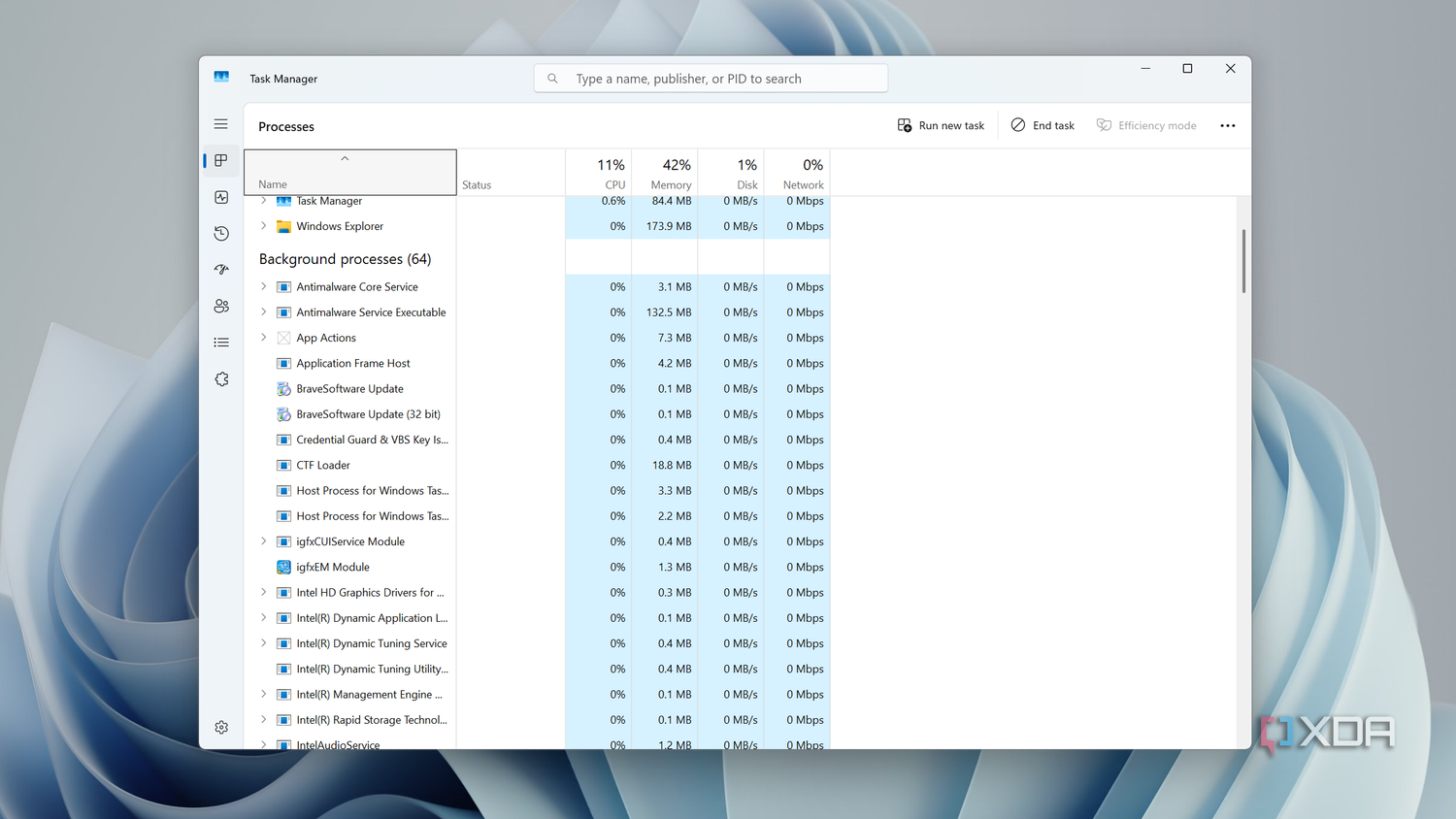This screenshot has height=819, width=1456.
Task: Click the 7.3 MB memory value
Action: [x=675, y=338]
